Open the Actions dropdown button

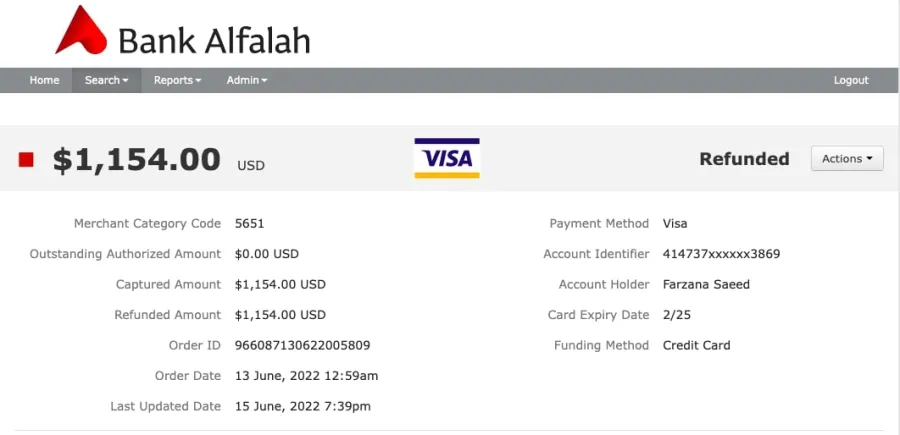click(x=847, y=158)
